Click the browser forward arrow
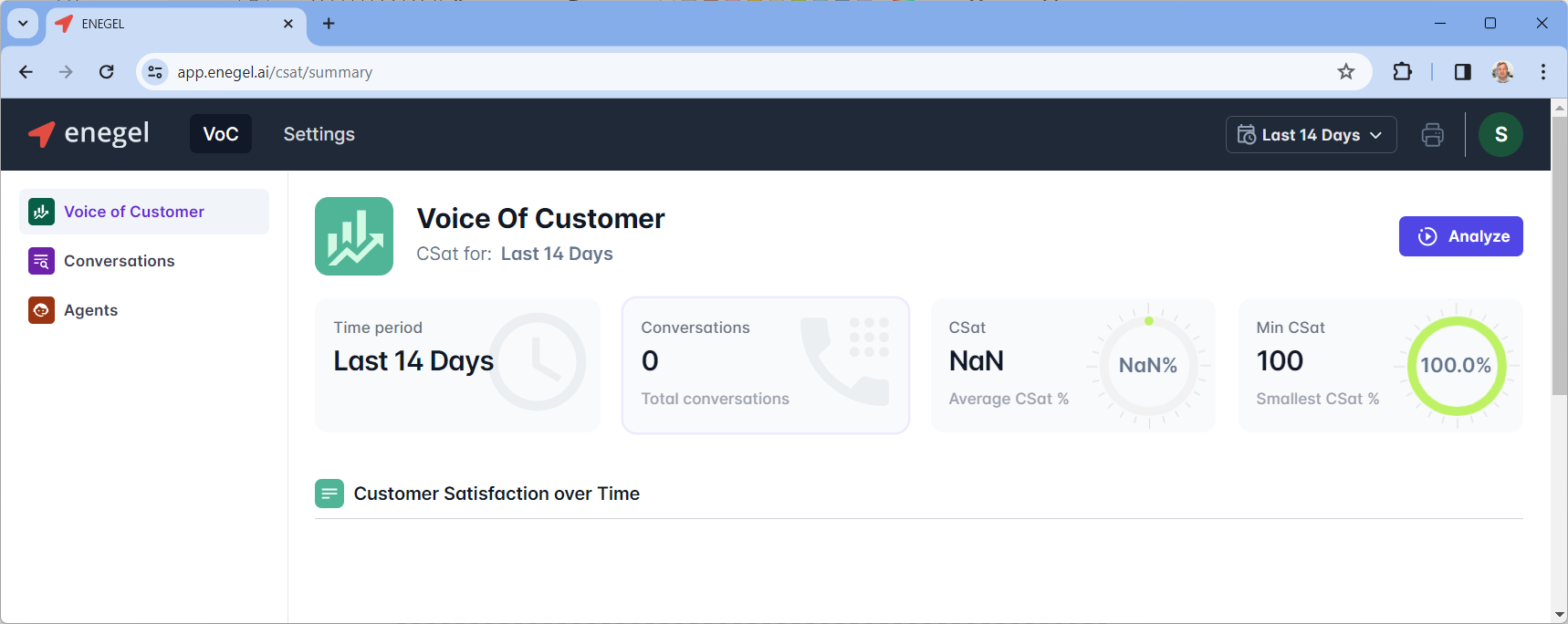Screen dimensions: 1568x624 (66, 72)
